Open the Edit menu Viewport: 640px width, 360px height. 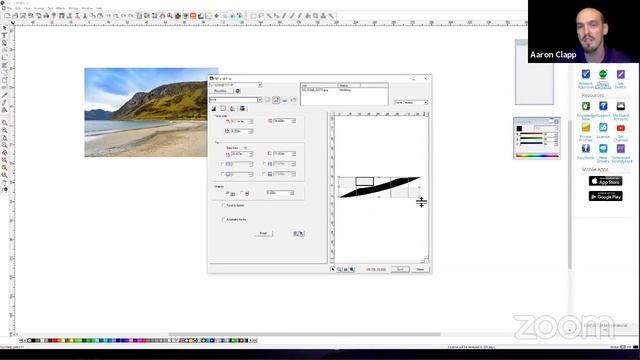(x=18, y=8)
